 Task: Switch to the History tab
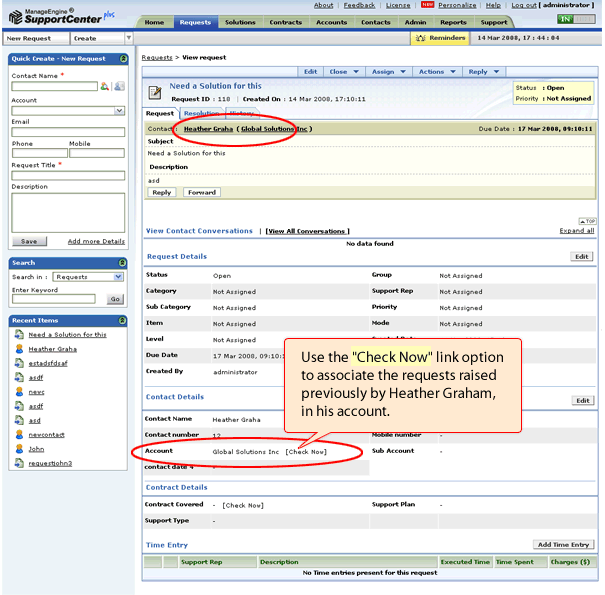pyautogui.click(x=242, y=113)
